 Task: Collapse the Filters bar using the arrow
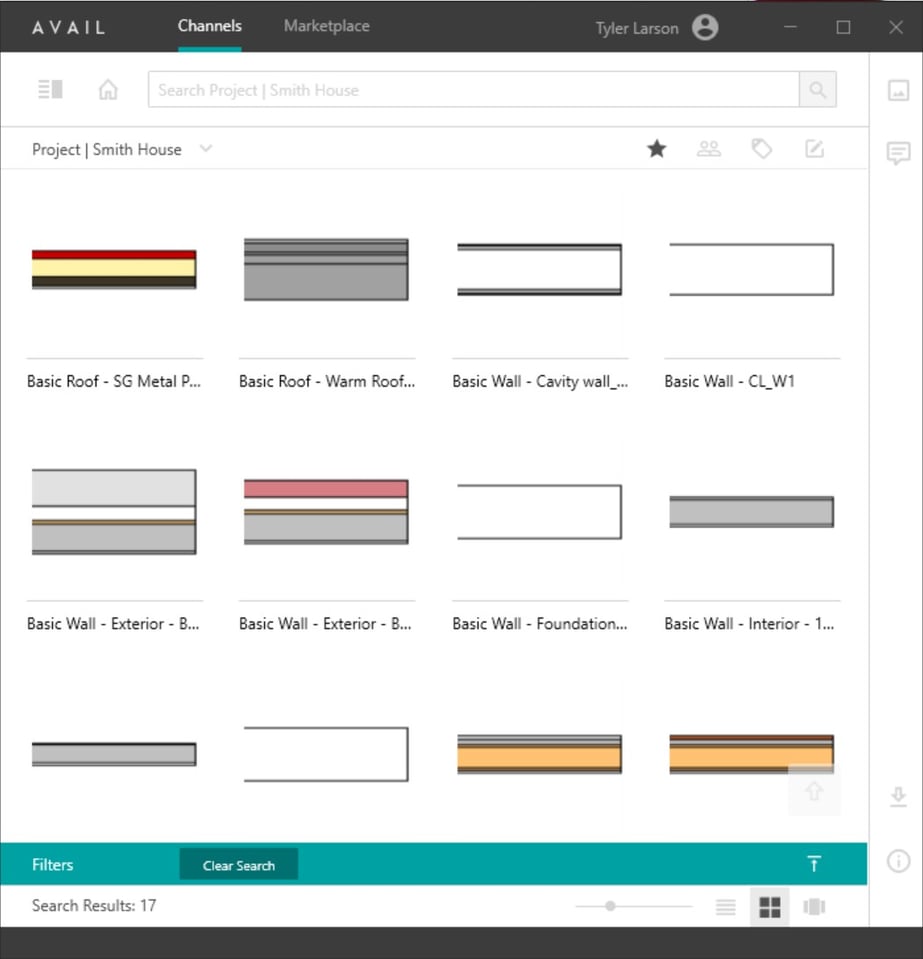pos(814,863)
